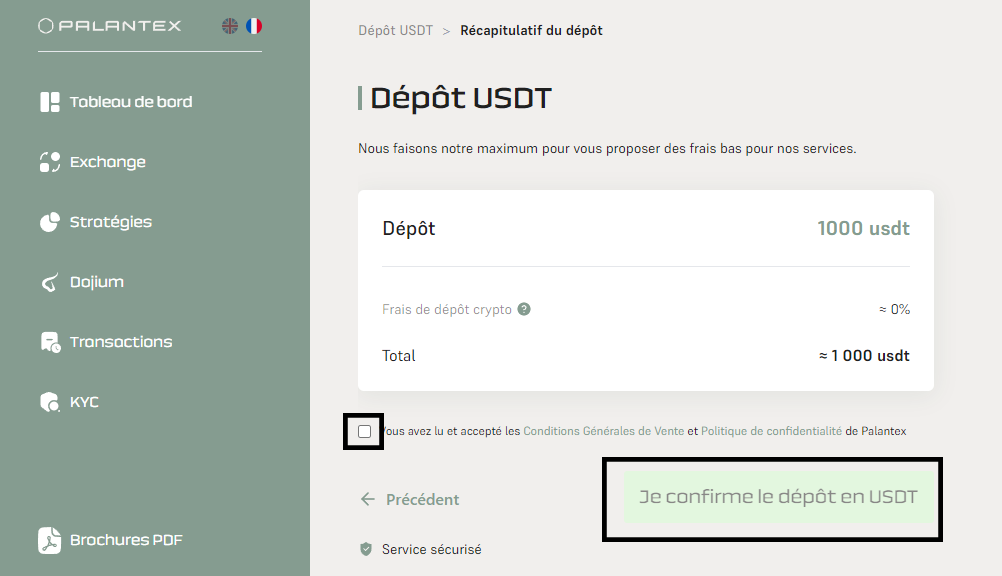Open Tableau de bord menu item

116,102
